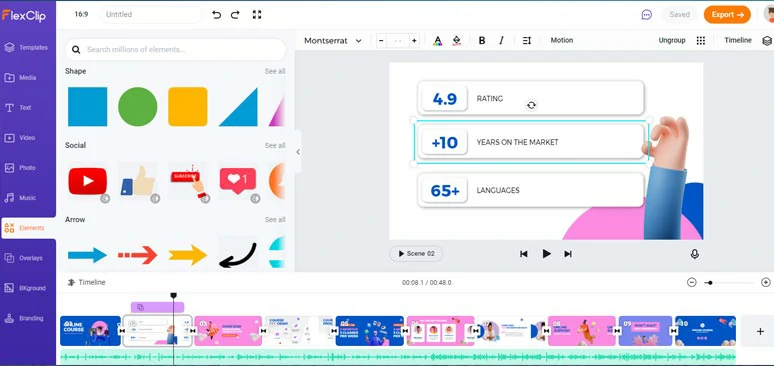Open the chat support icon
Screen dimensions: 774x366
click(x=647, y=15)
